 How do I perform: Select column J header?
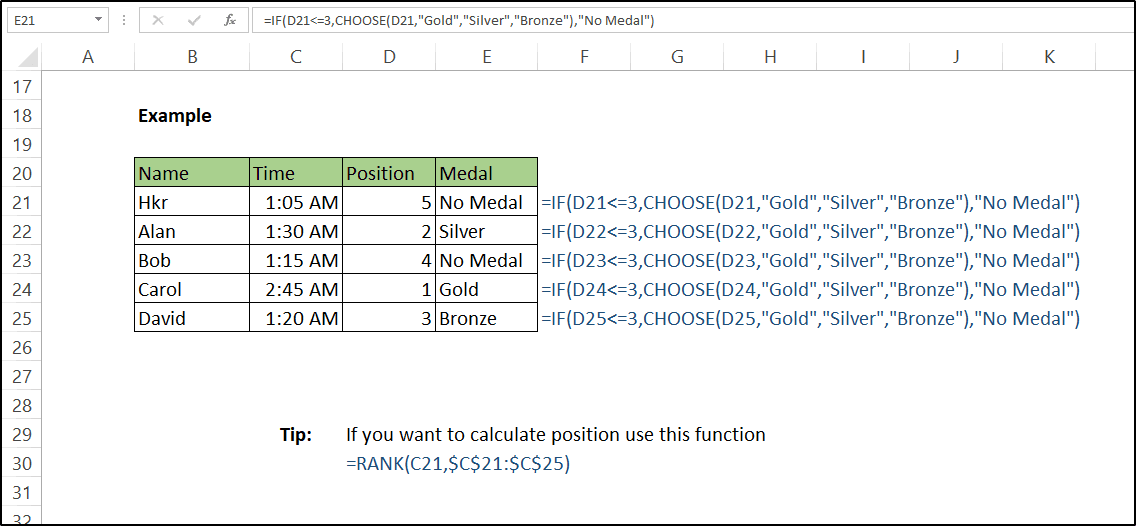[x=956, y=57]
